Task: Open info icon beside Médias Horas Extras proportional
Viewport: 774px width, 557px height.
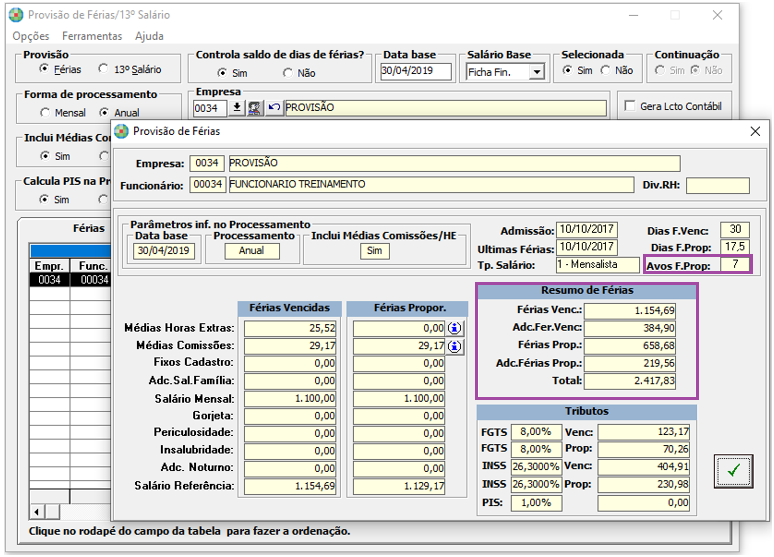Action: (x=455, y=328)
